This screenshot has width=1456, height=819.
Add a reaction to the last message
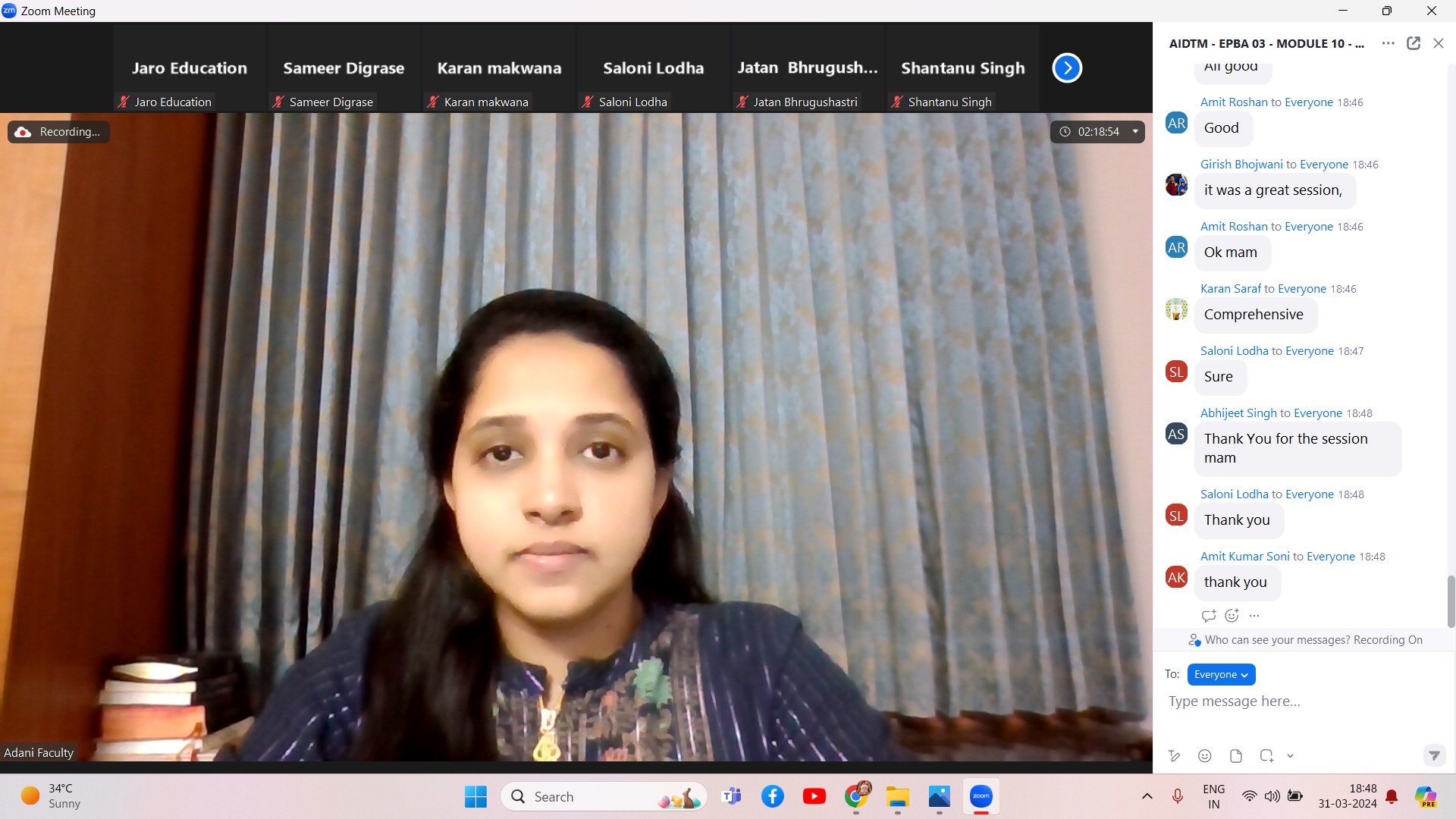[x=1232, y=616]
